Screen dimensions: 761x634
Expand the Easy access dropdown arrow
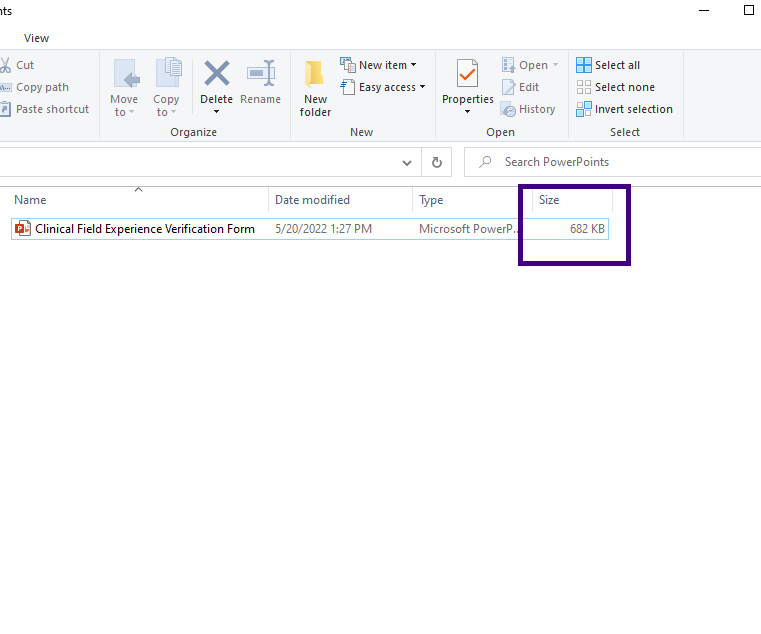(x=422, y=87)
